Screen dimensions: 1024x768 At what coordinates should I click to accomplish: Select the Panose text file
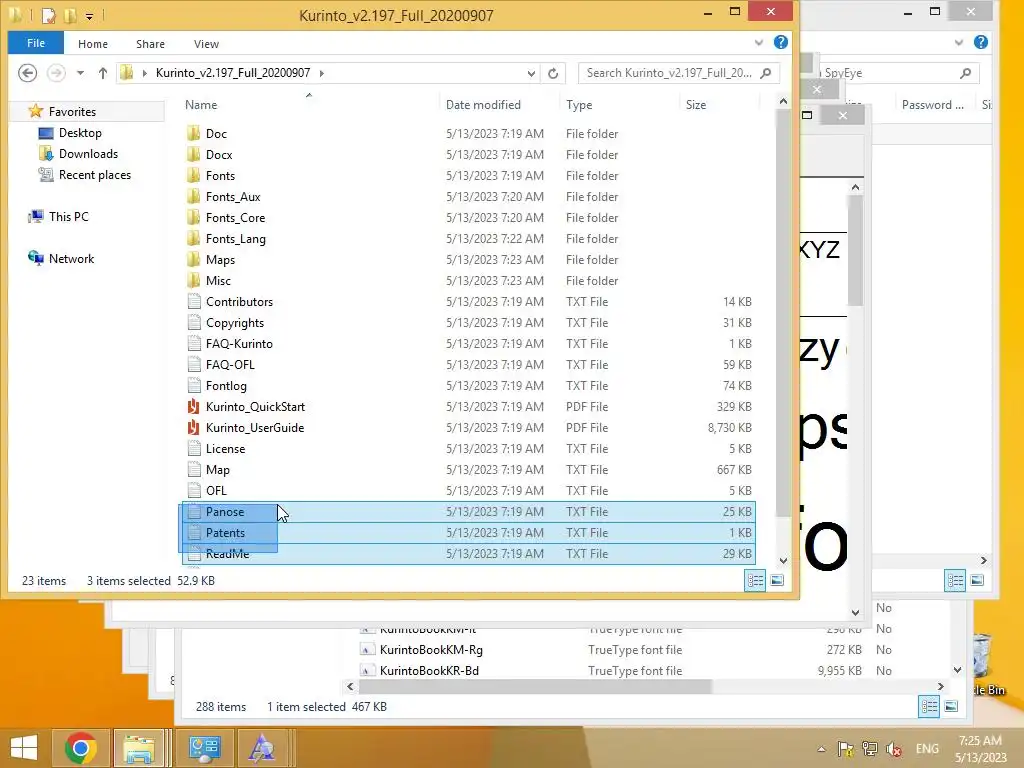tap(225, 512)
